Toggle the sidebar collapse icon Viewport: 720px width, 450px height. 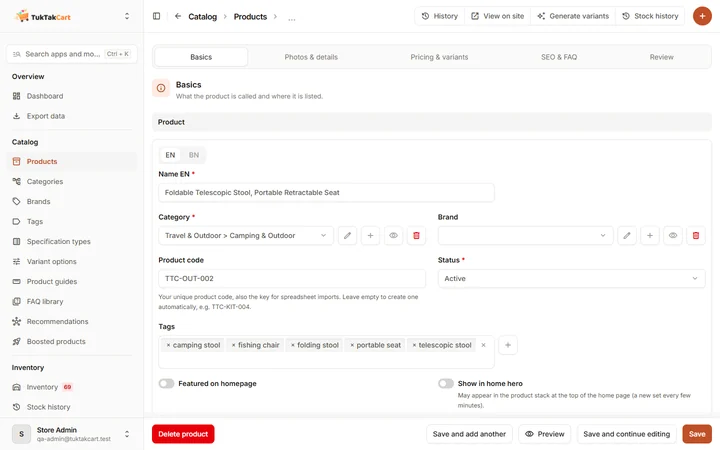(x=157, y=16)
